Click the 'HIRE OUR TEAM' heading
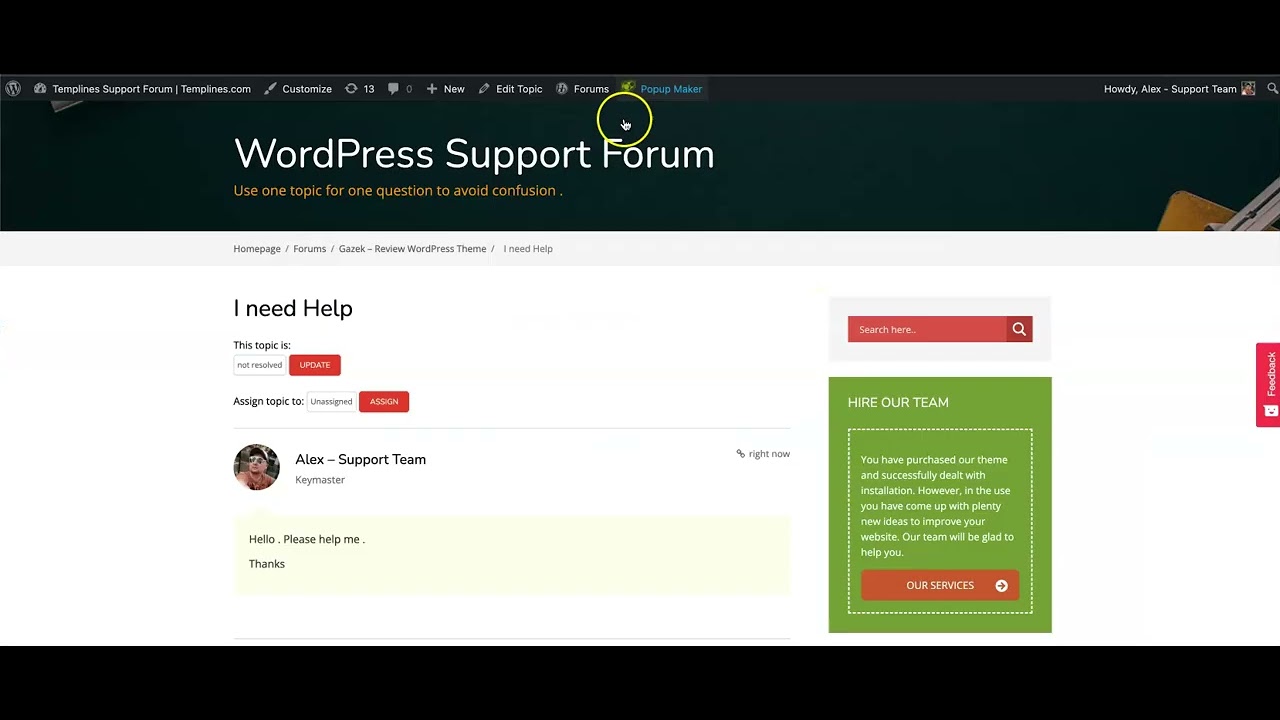This screenshot has height=720, width=1280. [898, 402]
